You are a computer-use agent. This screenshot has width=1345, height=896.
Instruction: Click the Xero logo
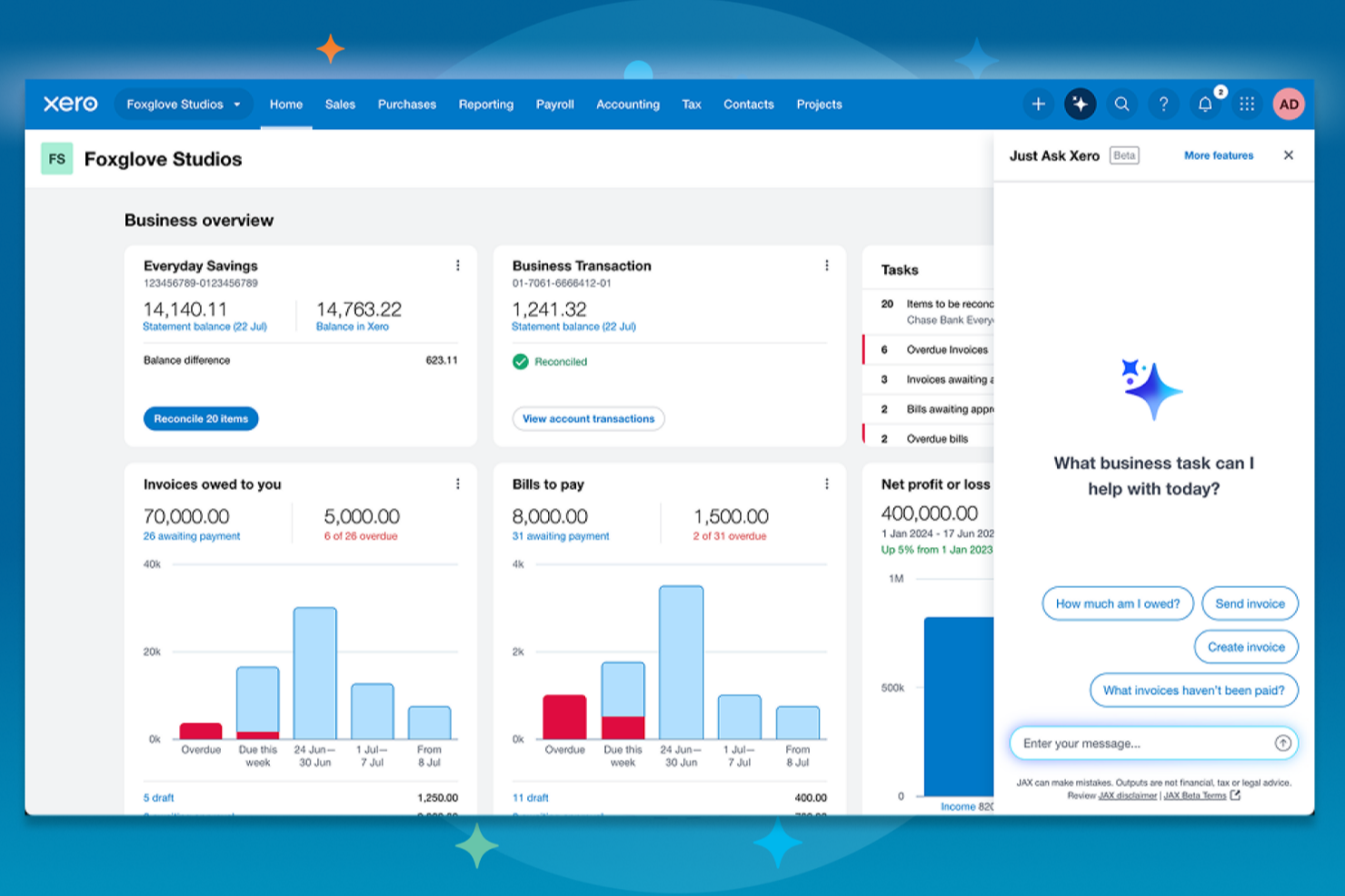coord(71,104)
